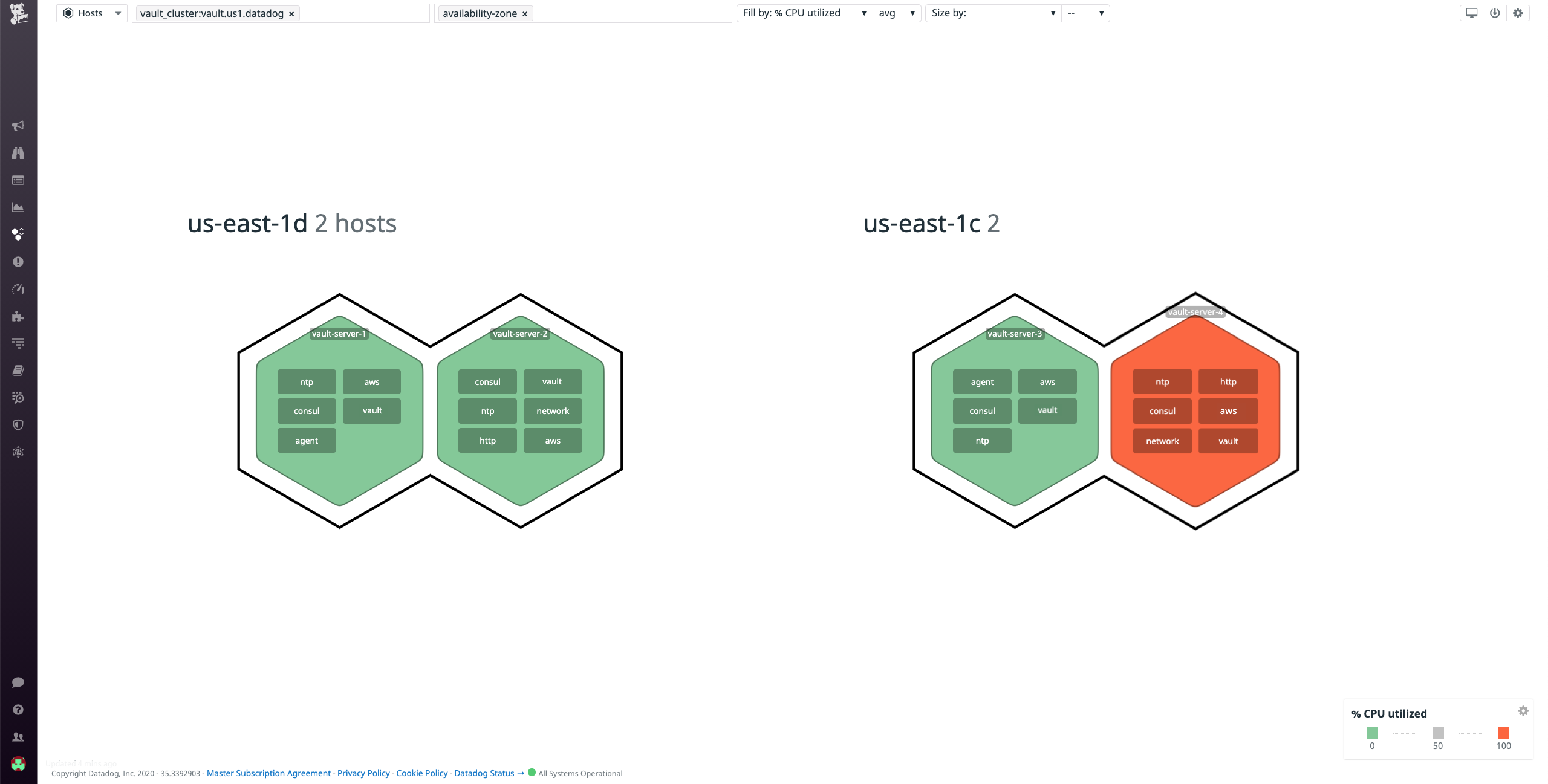The height and width of the screenshot is (784, 1548).
Task: Open the Events list icon in sidebar
Action: coord(18,180)
